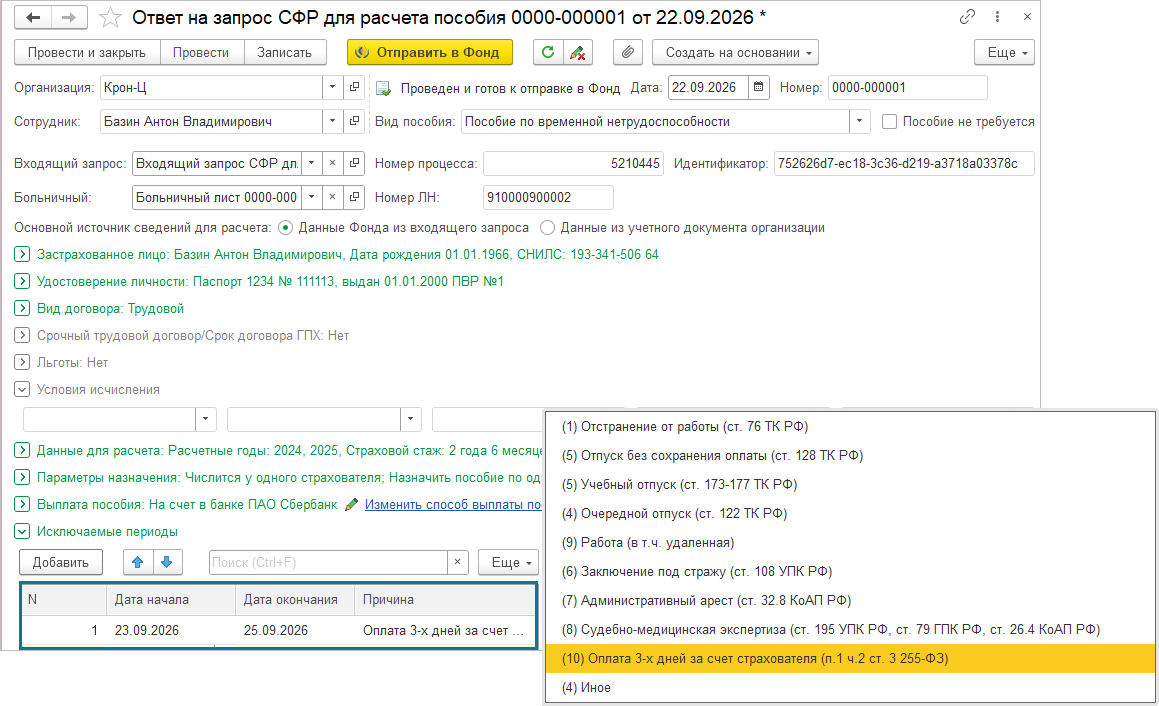Go forward with the right arrow button
This screenshot has width=1159, height=706.
69,17
